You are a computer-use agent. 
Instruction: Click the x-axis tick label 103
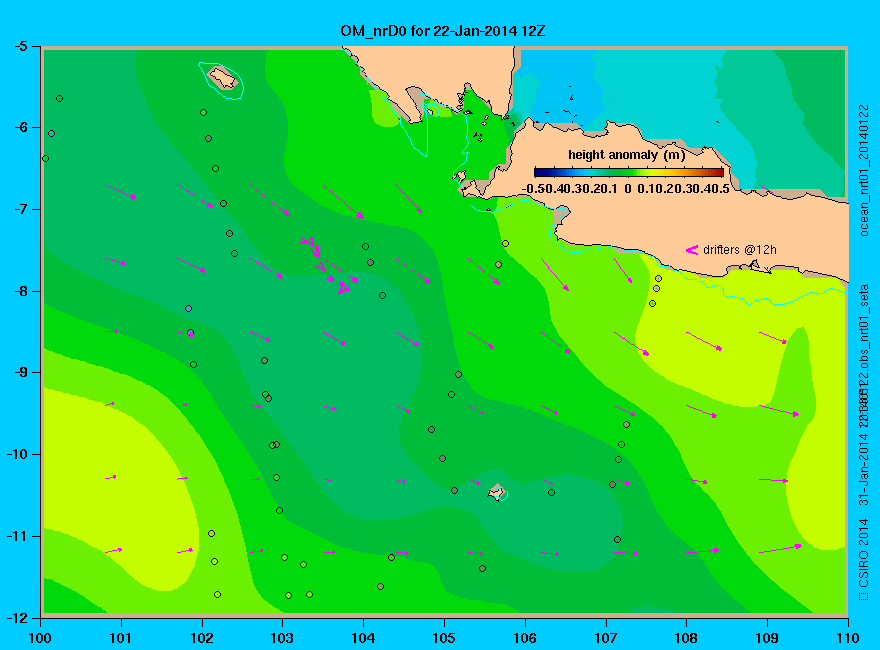click(282, 638)
